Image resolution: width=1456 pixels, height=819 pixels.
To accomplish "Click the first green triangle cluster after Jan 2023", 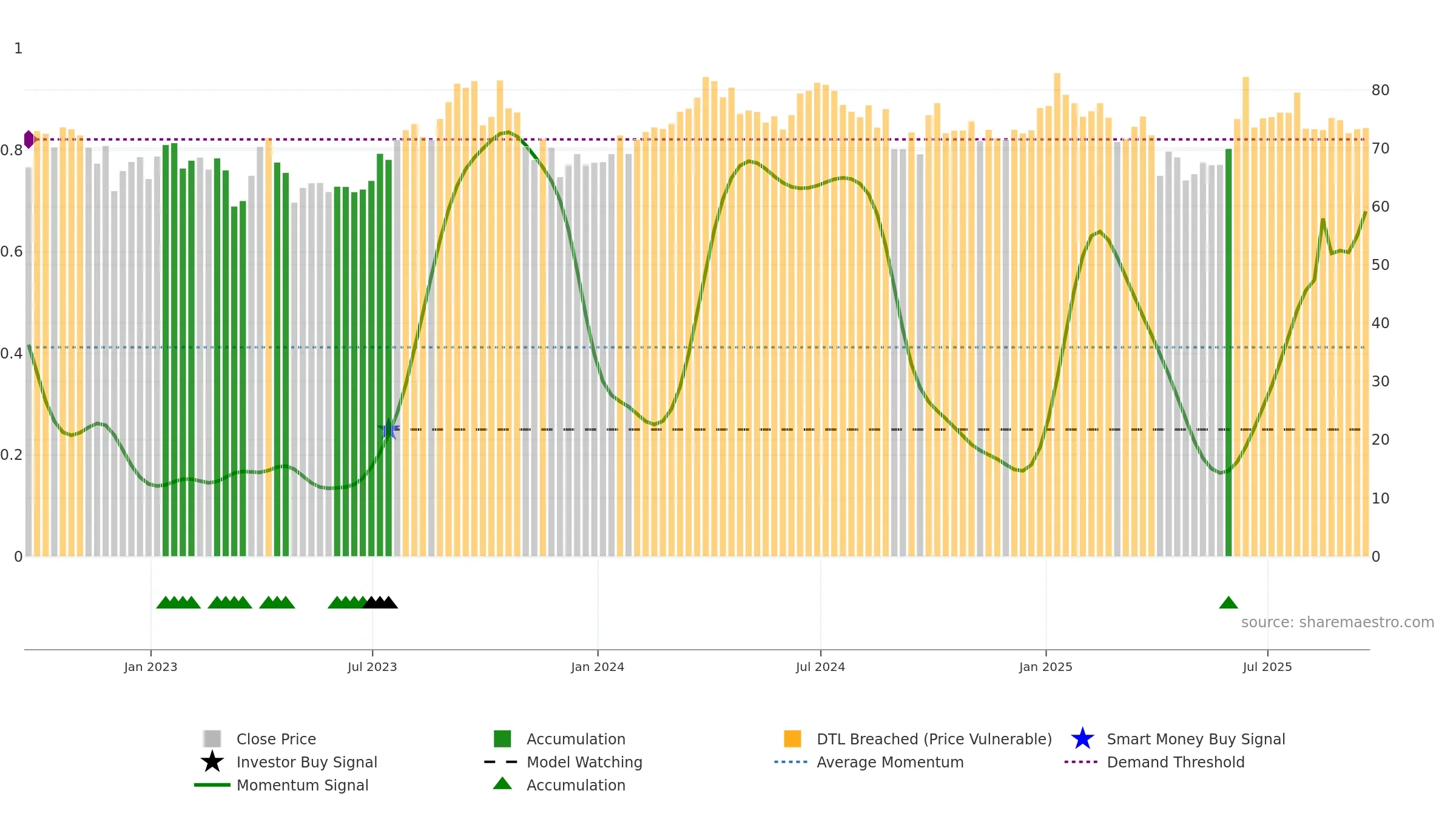I will 178,602.
